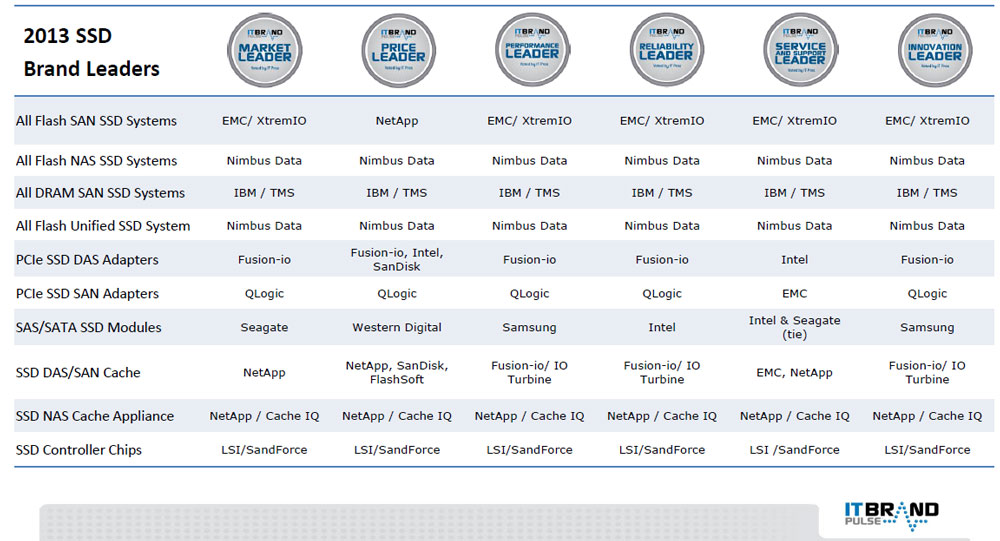Select the All DRAM SAN SSD Systems label

coord(100,193)
